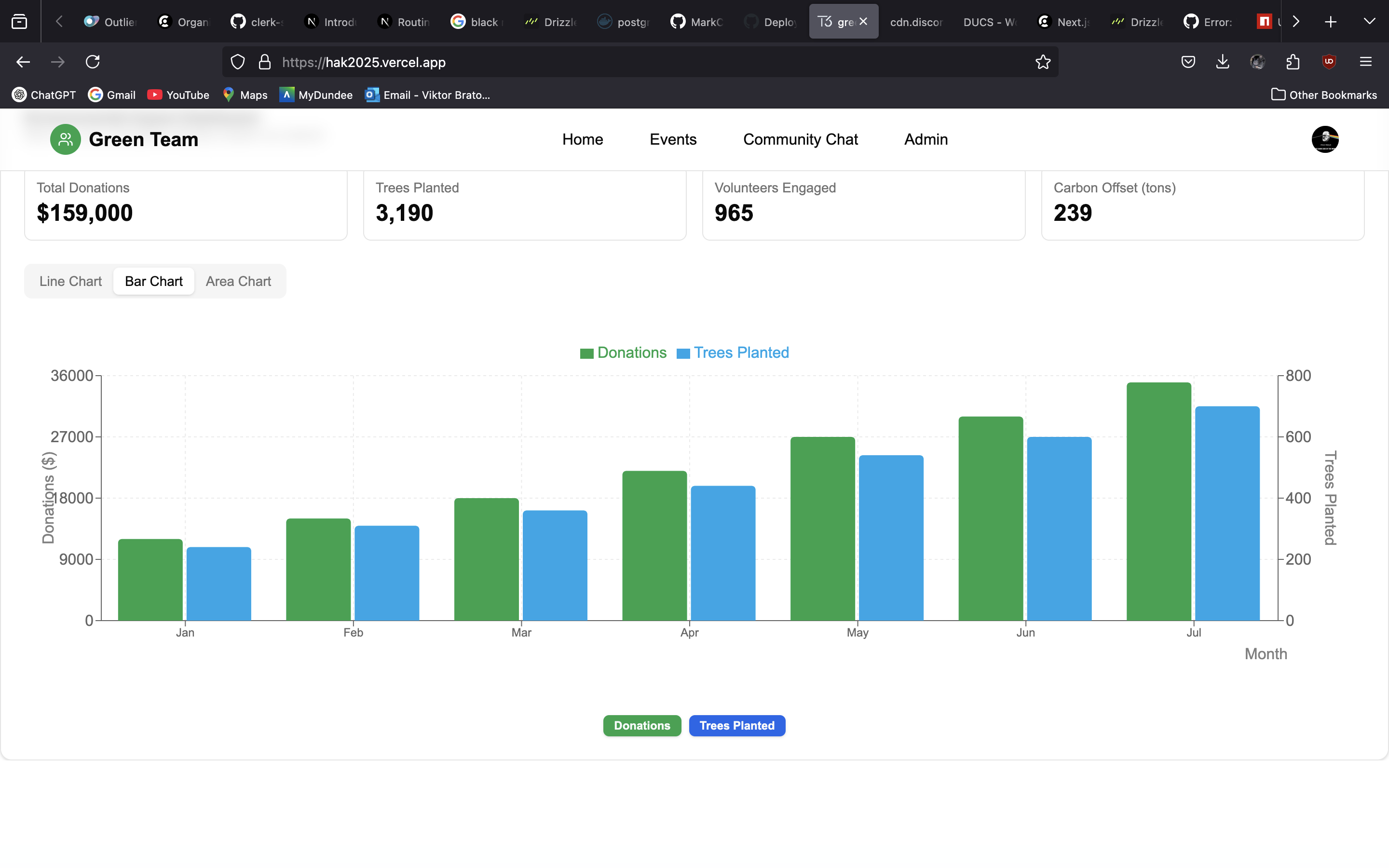Bookmark this page with star icon
This screenshot has width=1389, height=868.
click(x=1043, y=62)
